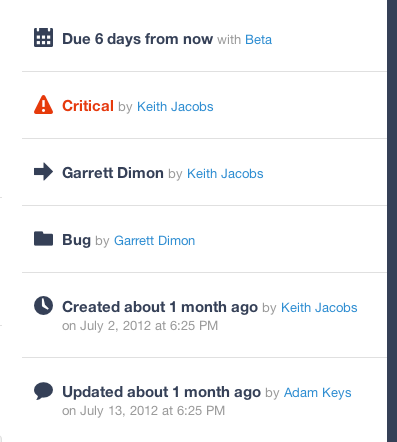Select the Garrett Dimon assignee name
Viewport: 397px width, 442px height.
(x=113, y=173)
